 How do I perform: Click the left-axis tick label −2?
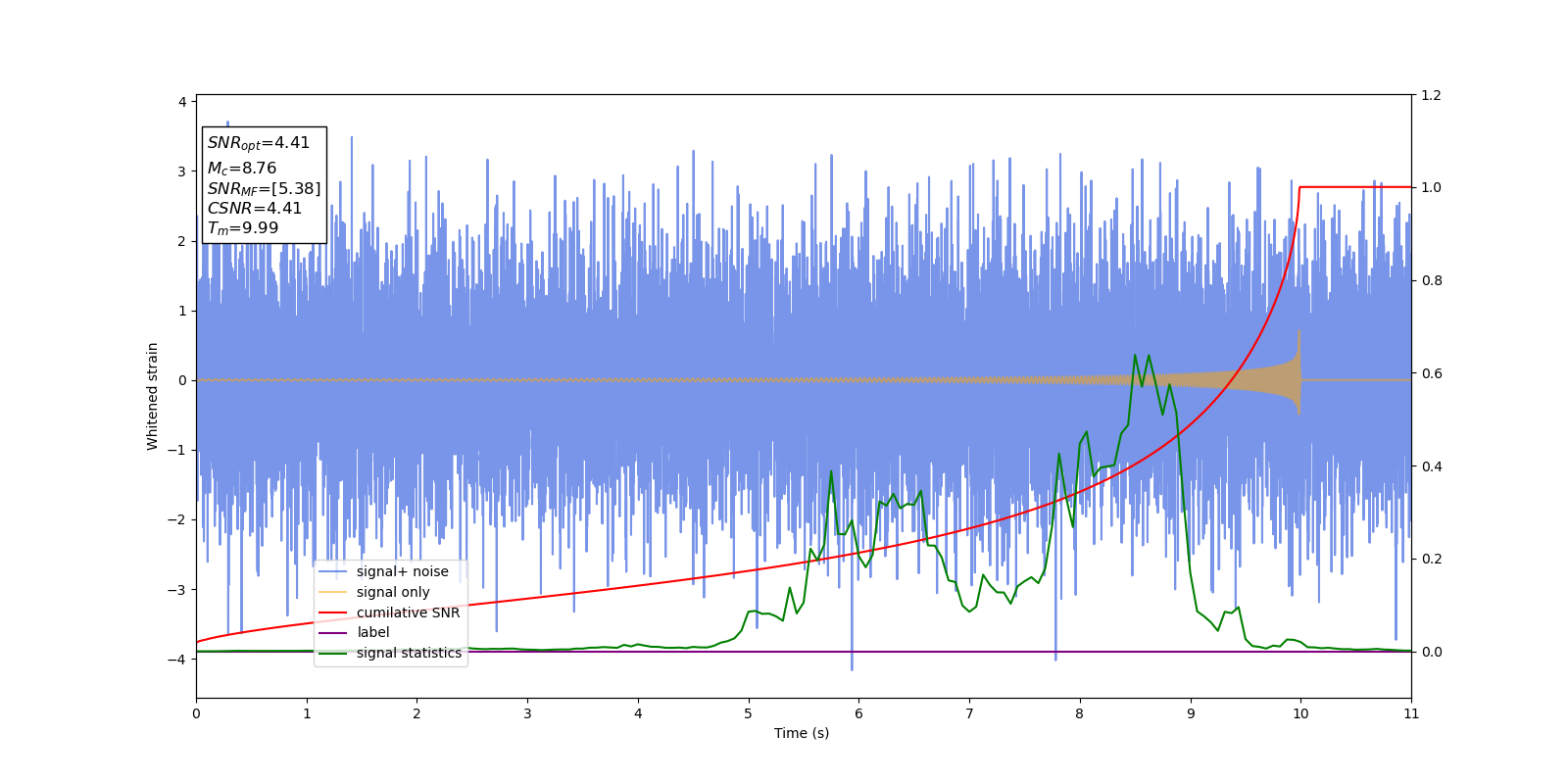(178, 519)
